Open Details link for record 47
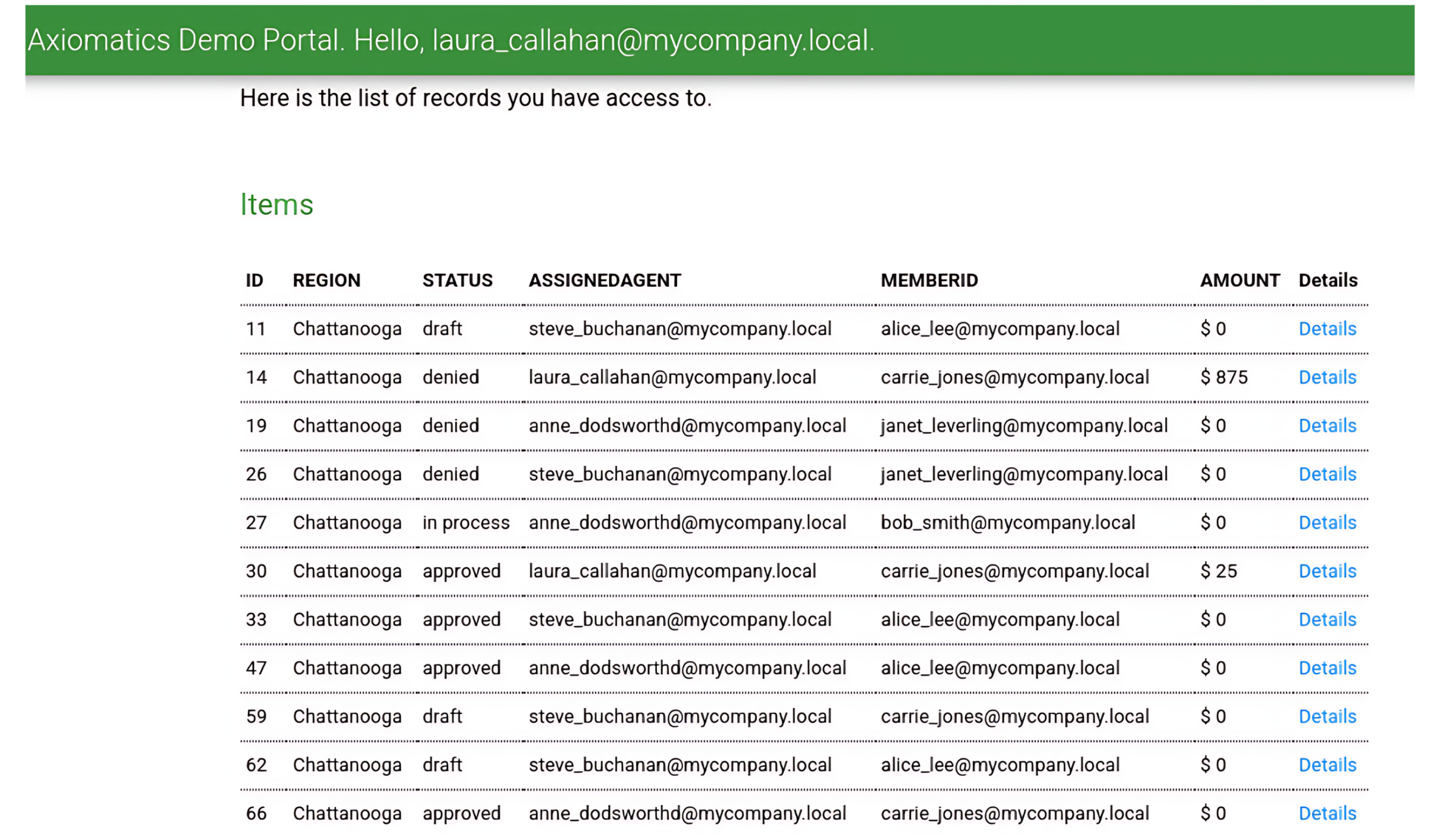 pyautogui.click(x=1327, y=668)
